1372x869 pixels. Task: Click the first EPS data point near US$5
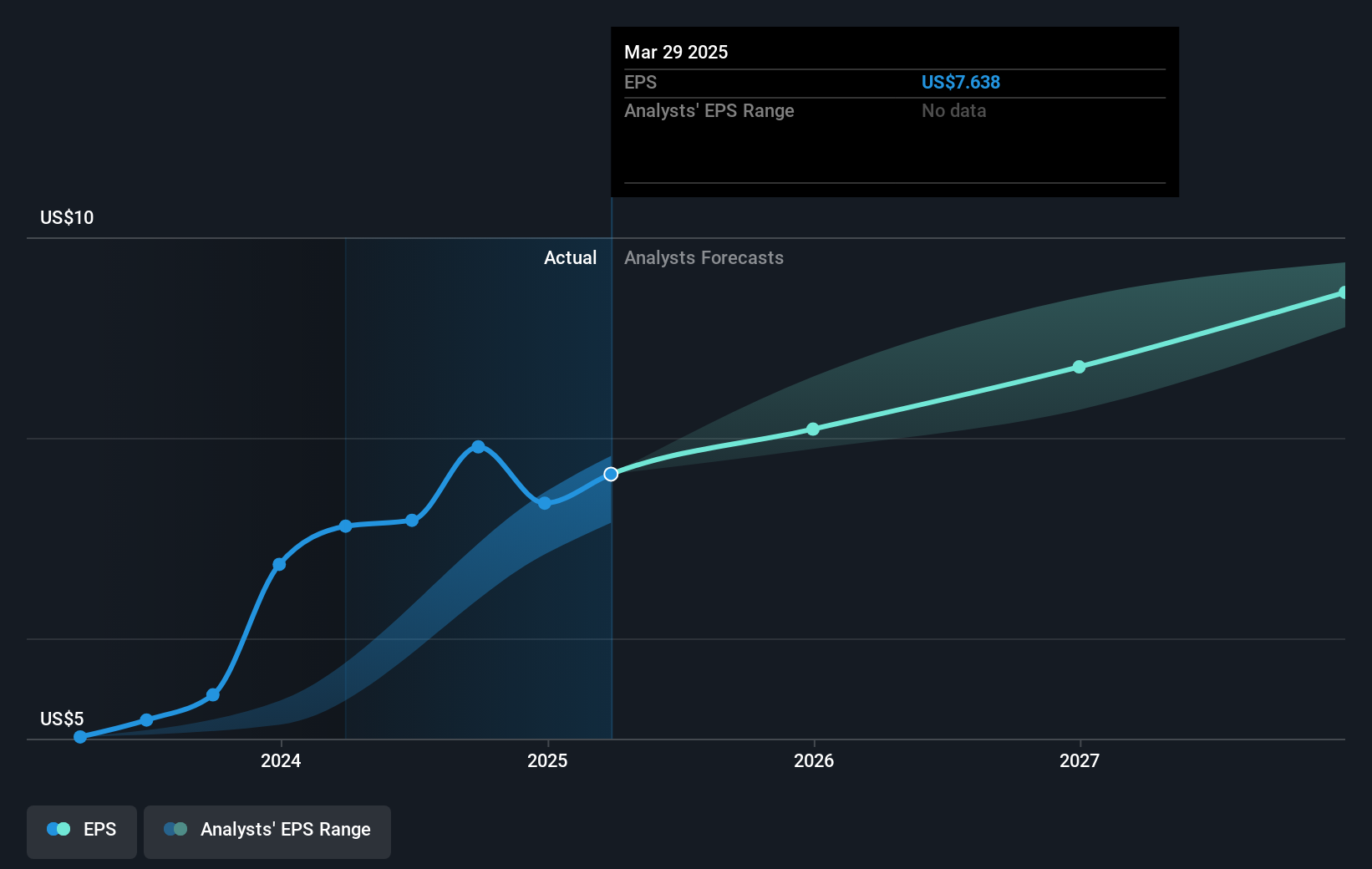(80, 736)
